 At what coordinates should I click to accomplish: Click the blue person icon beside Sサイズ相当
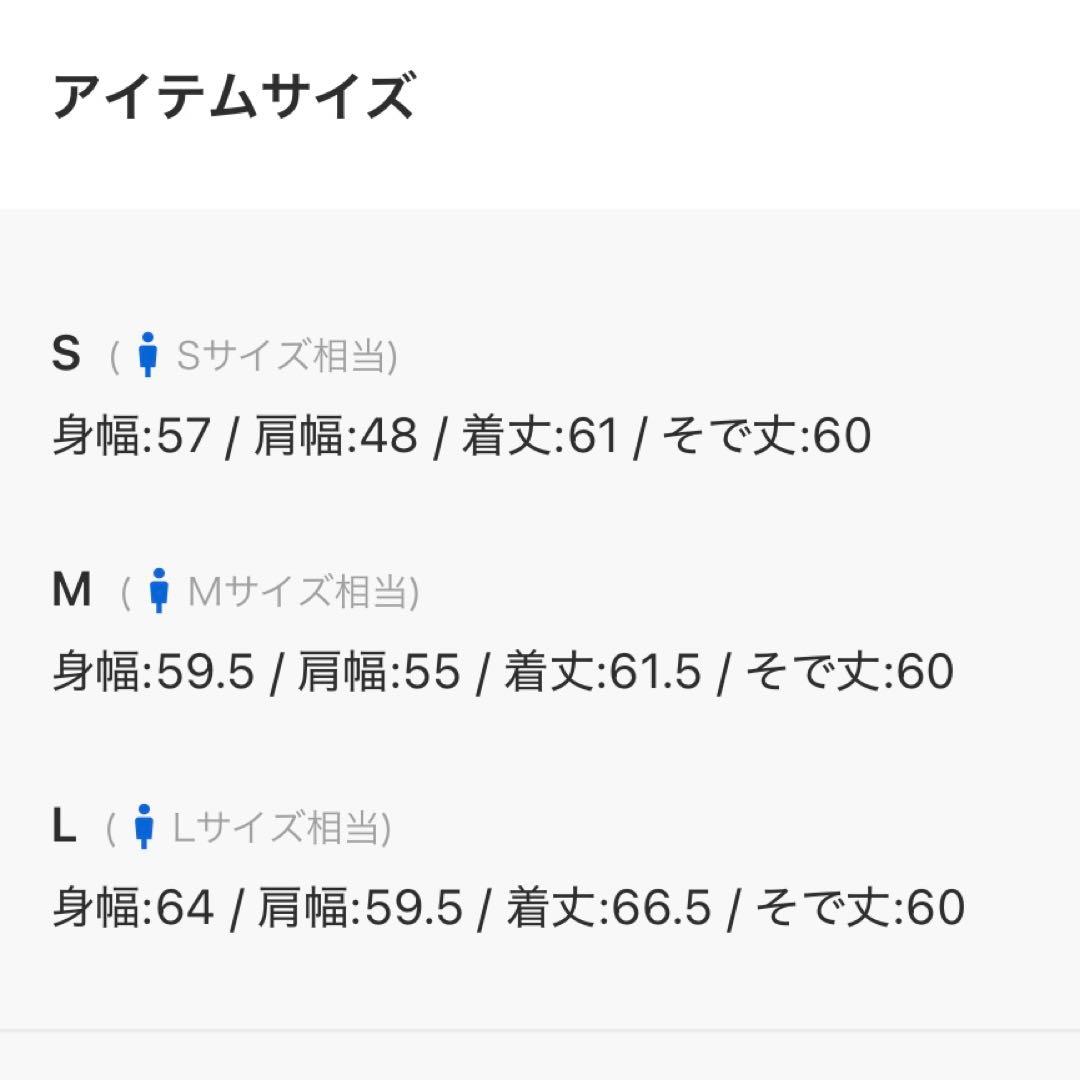pyautogui.click(x=148, y=355)
